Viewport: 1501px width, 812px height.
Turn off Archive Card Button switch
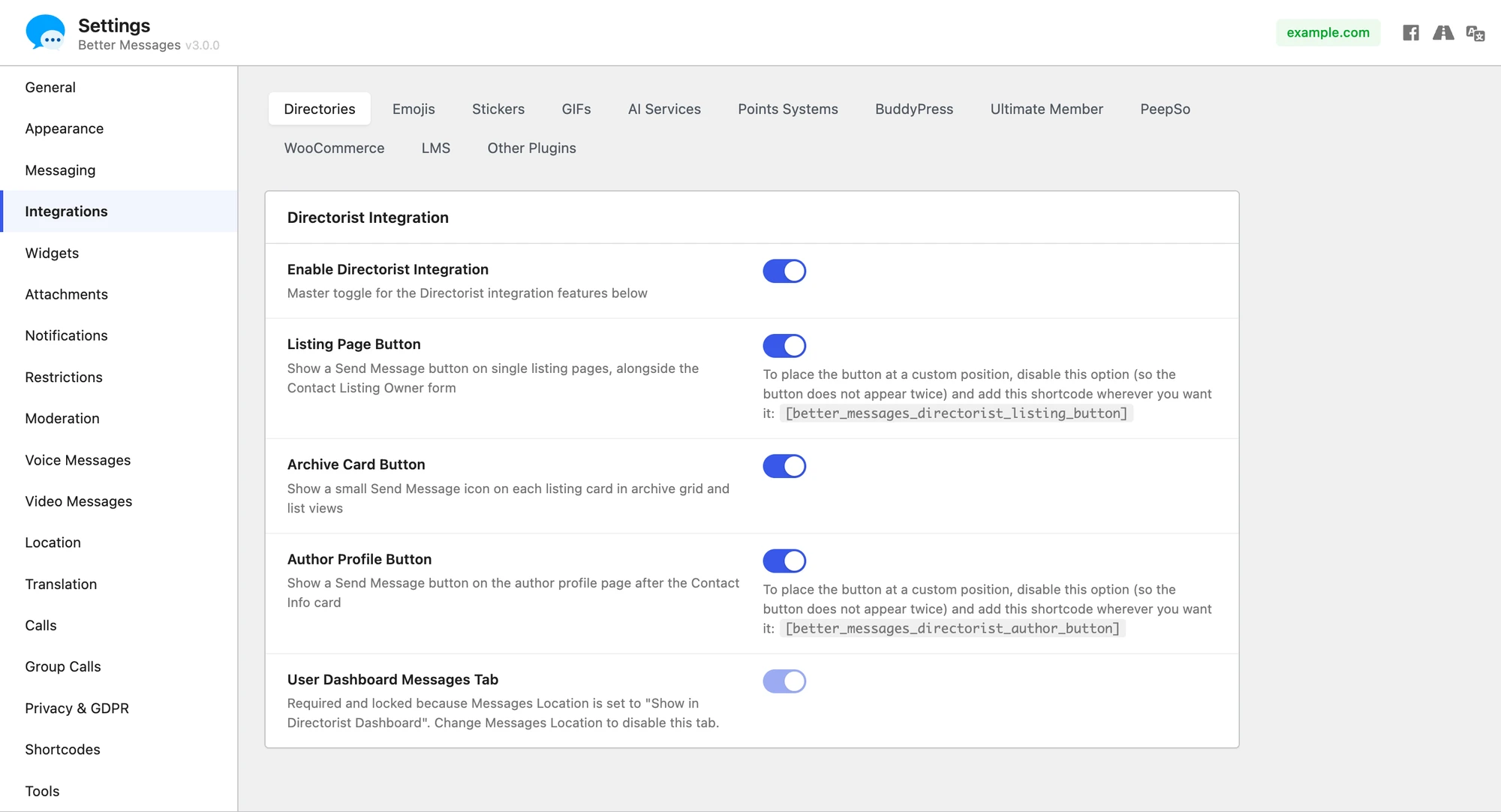[x=784, y=466]
